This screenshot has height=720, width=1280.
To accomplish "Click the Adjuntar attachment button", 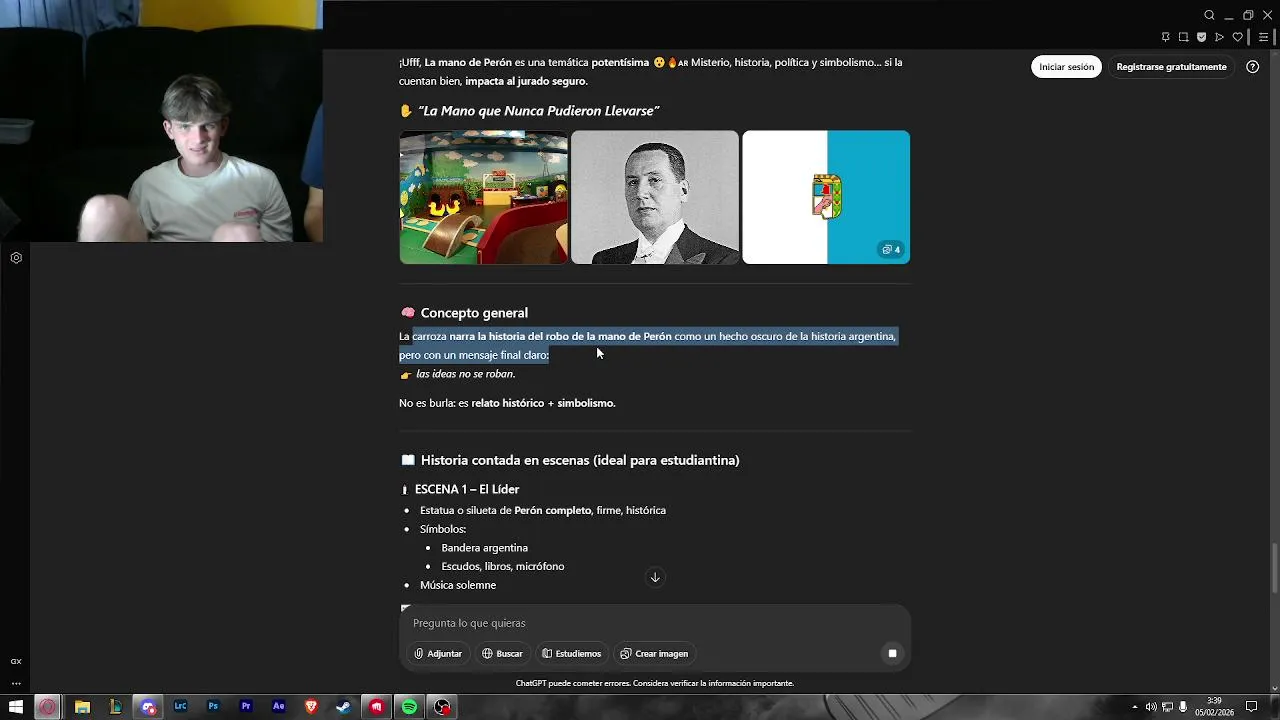I will [x=438, y=653].
